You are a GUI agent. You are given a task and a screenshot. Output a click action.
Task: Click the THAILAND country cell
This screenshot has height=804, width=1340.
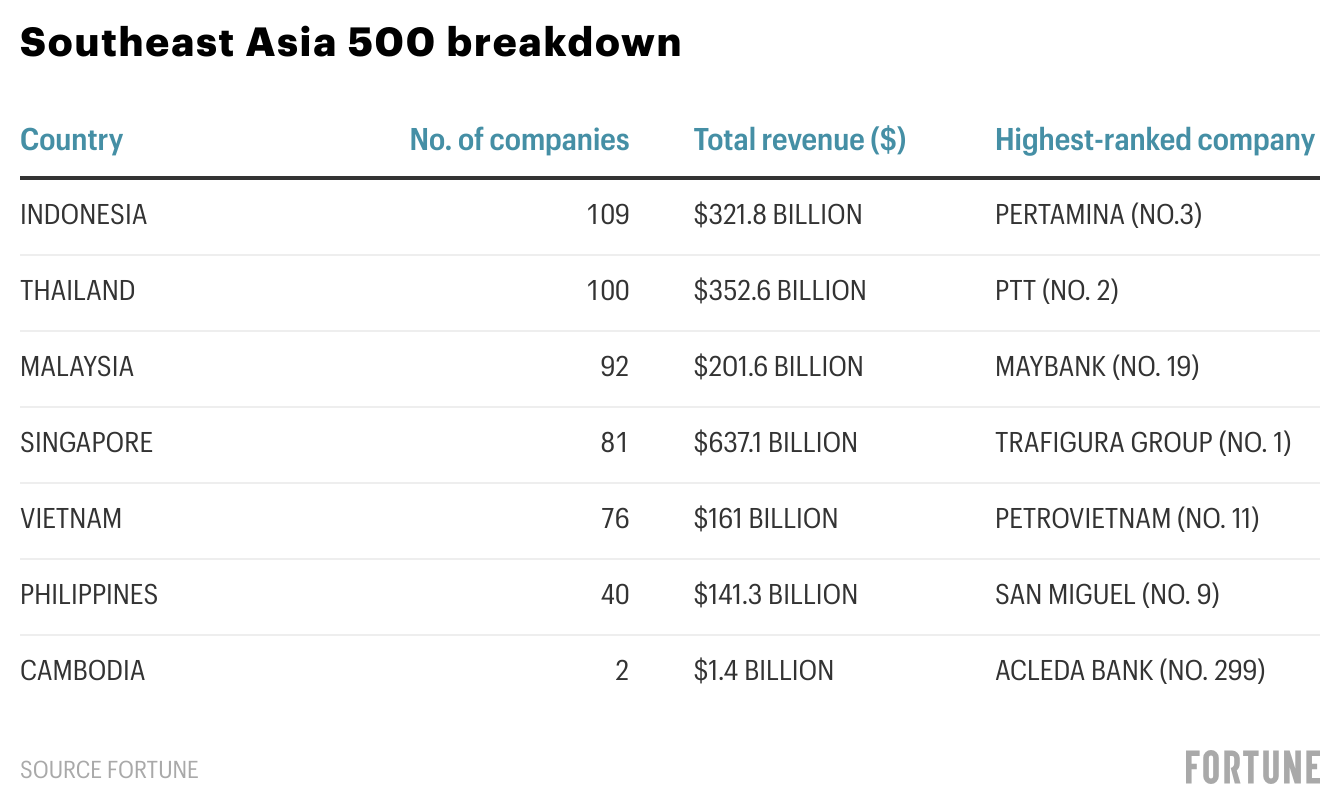pos(77,291)
